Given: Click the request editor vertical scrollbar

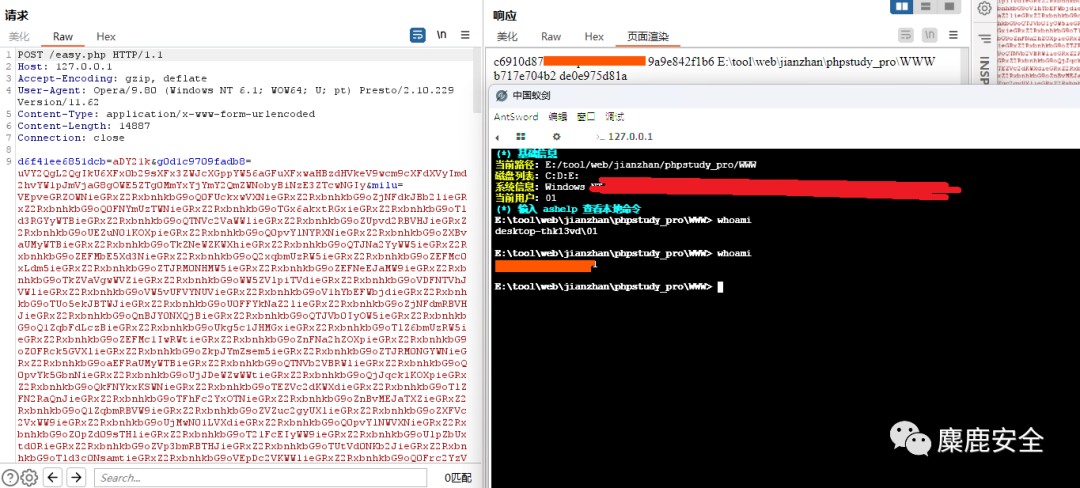Looking at the screenshot, I should pos(477,79).
